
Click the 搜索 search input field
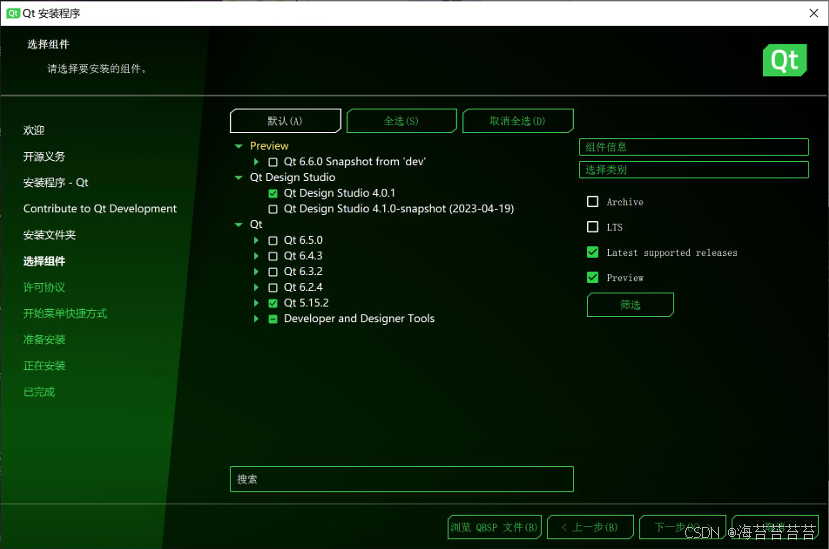coord(402,479)
